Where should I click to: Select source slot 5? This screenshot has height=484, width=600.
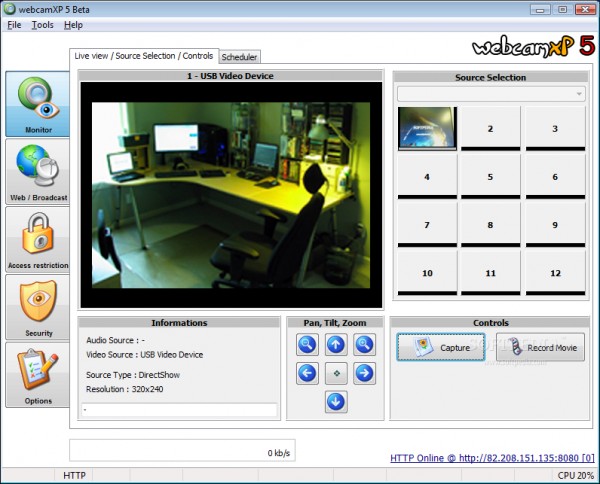[491, 176]
